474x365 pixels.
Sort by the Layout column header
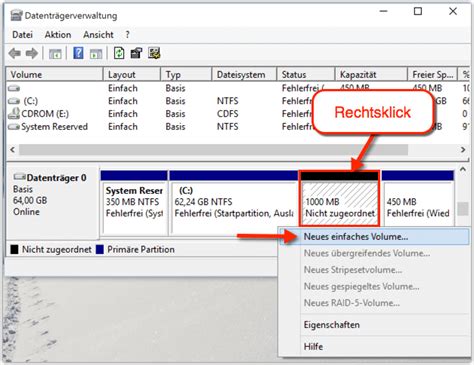[132, 74]
